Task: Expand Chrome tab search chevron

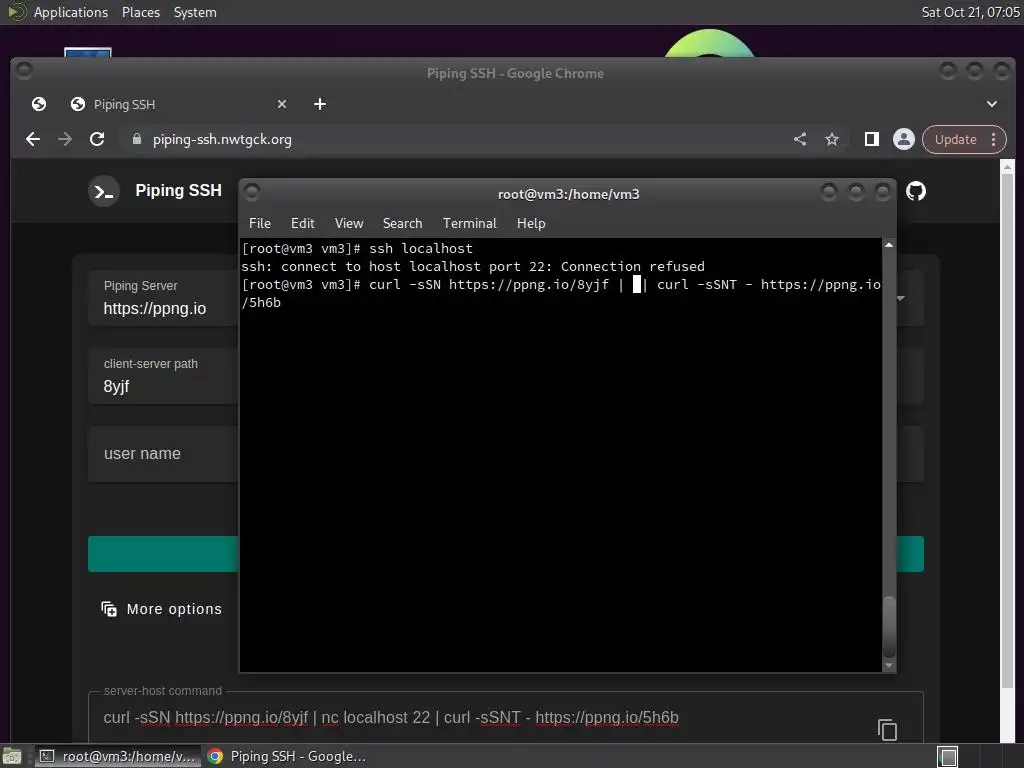Action: coord(991,104)
